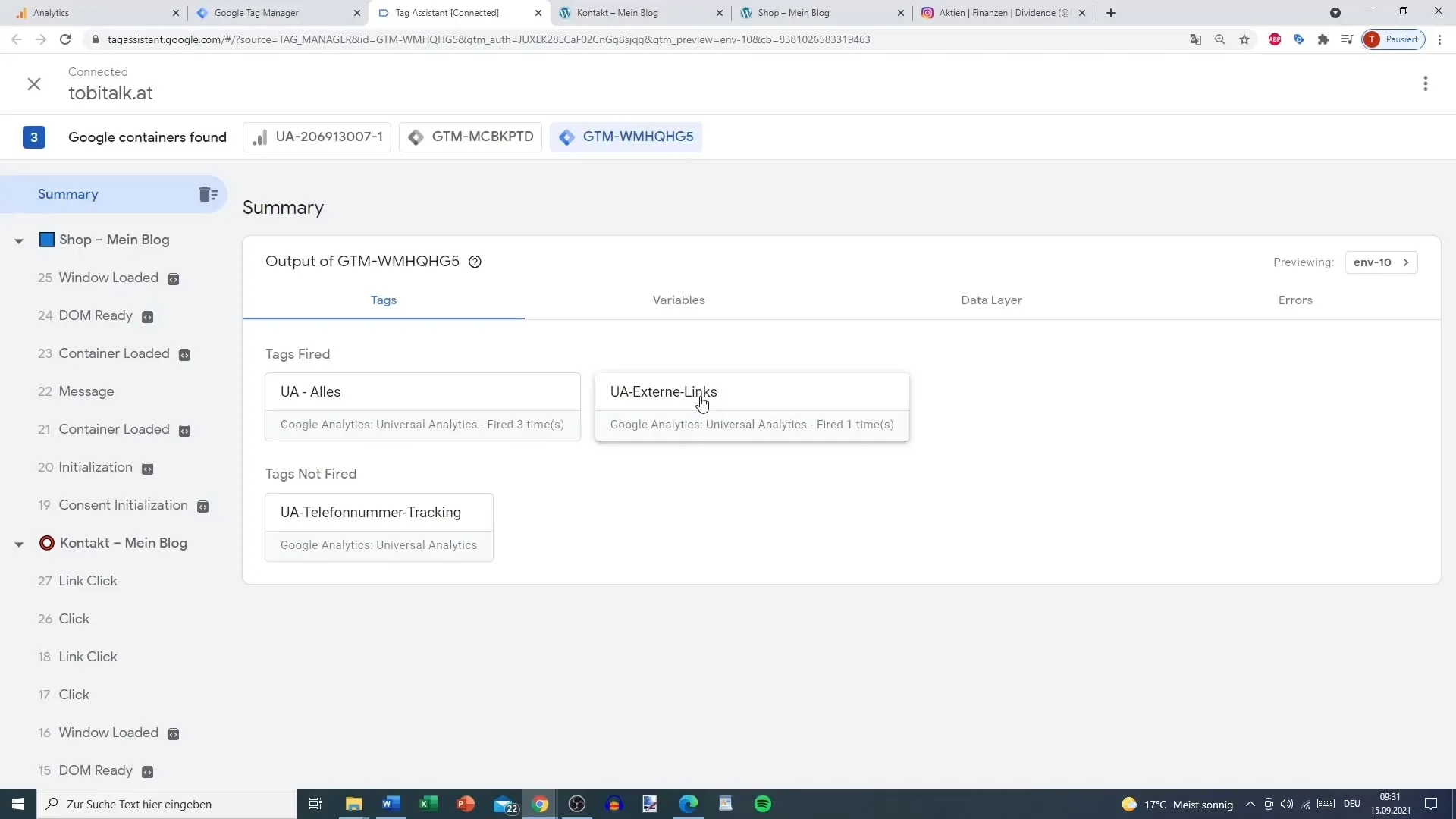The image size is (1456, 819).
Task: Click the three-dot menu icon top right
Action: [x=1426, y=84]
